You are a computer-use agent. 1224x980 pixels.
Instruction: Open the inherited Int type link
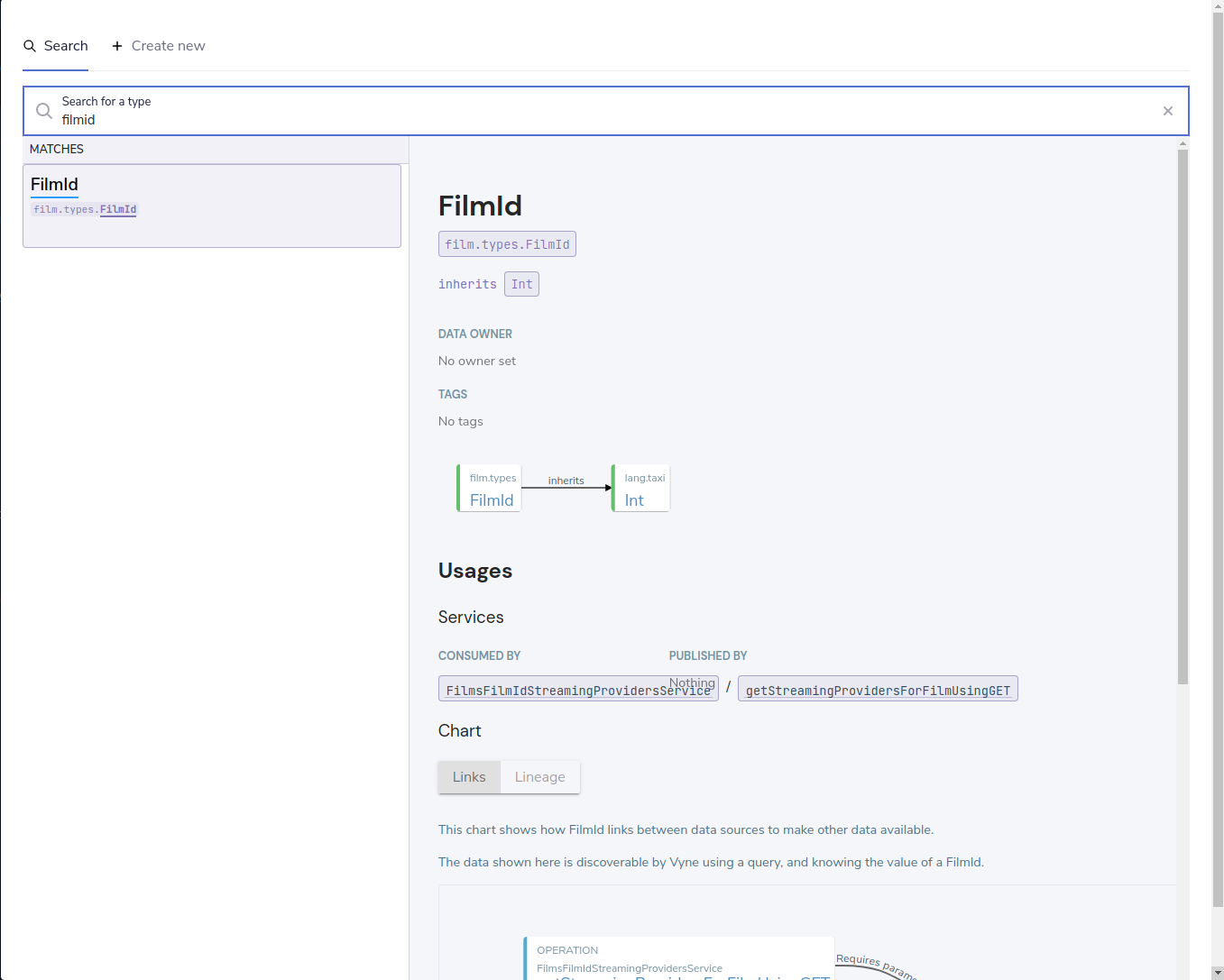[x=521, y=284]
